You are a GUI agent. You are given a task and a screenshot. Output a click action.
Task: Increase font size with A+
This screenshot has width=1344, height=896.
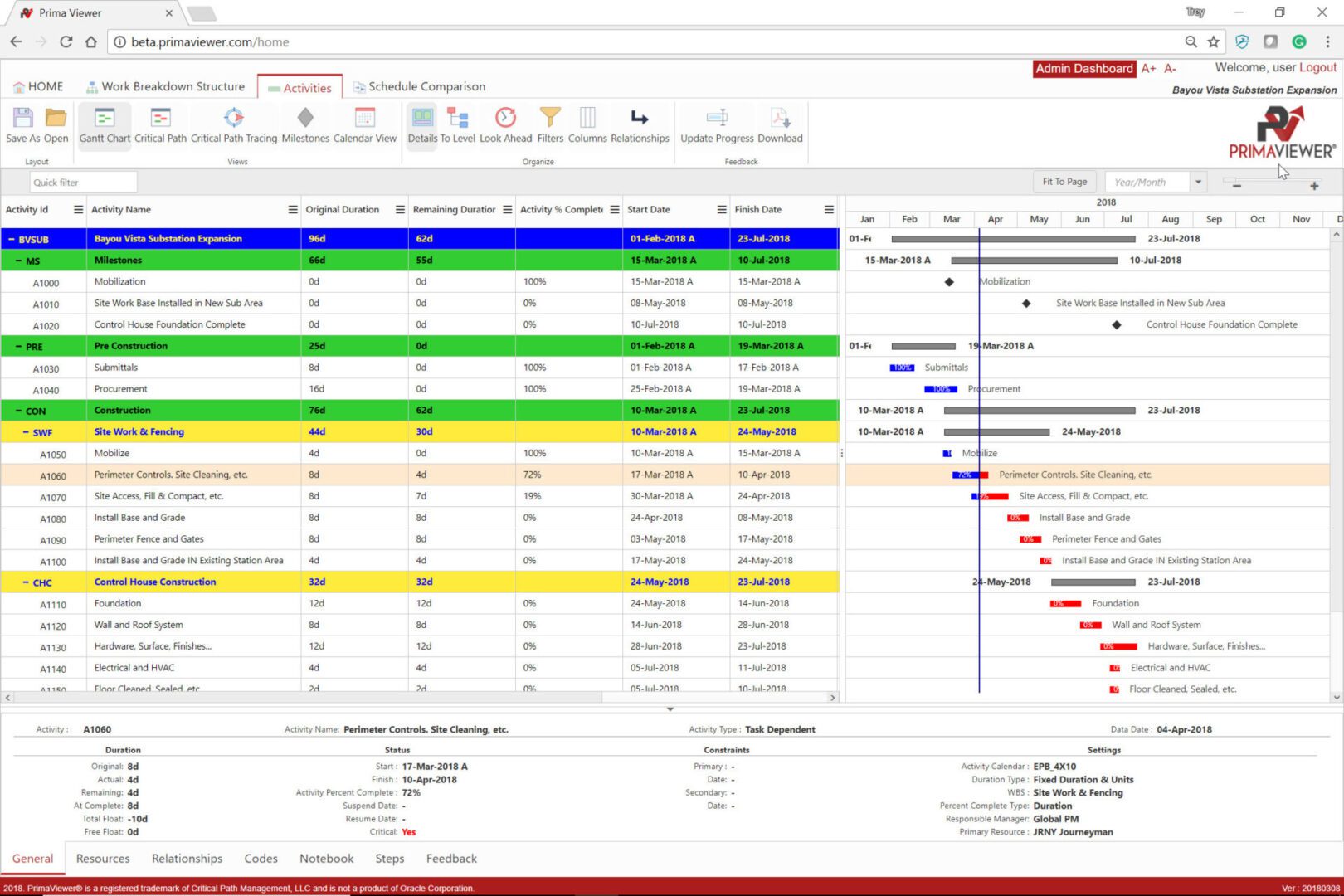pos(1149,69)
